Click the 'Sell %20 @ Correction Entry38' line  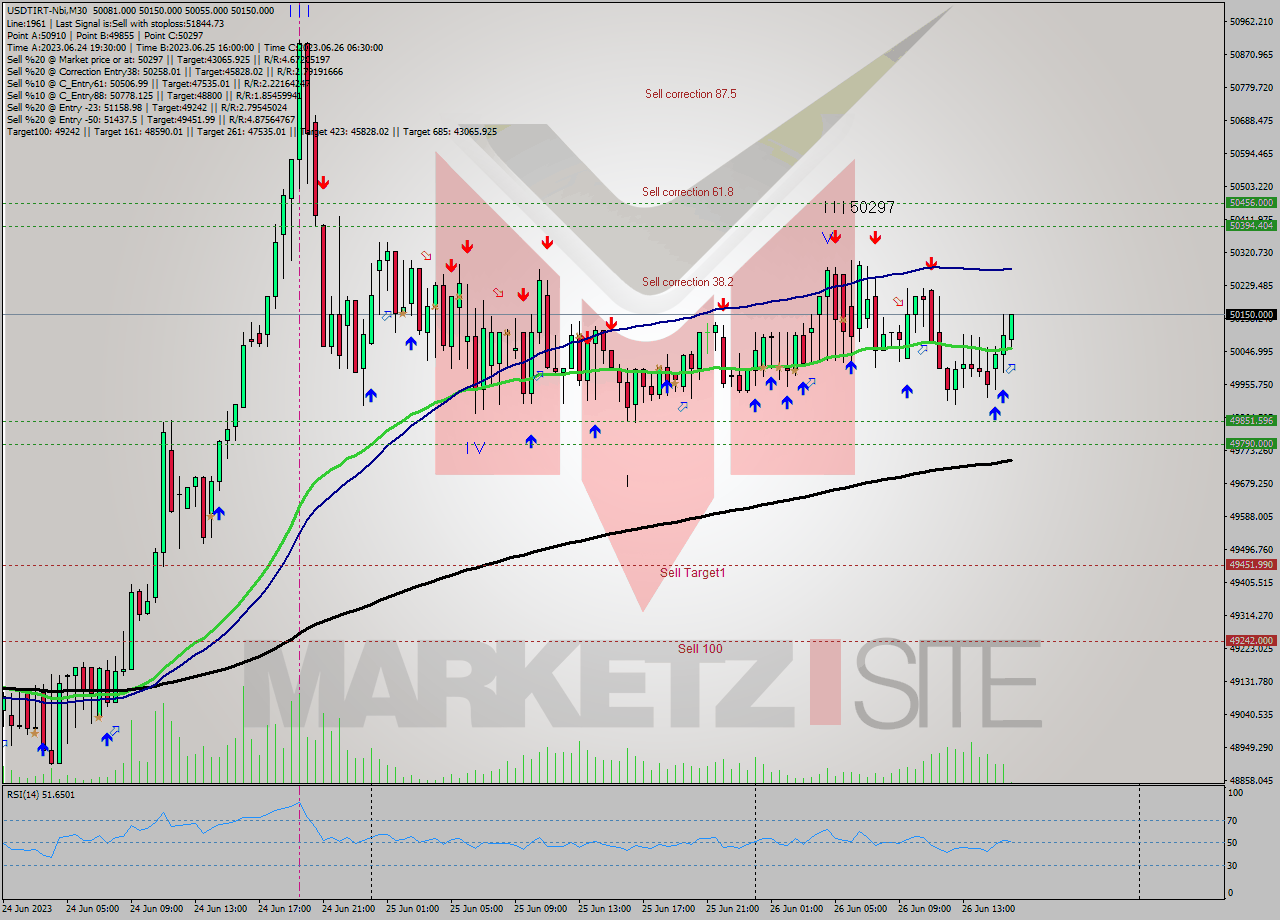click(175, 71)
